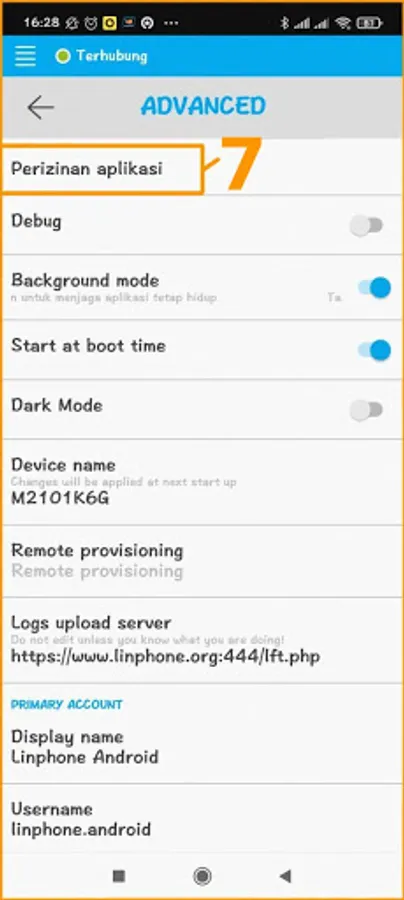The width and height of the screenshot is (404, 900).
Task: Tap the green Terhubung status indicator
Action: coord(63,56)
